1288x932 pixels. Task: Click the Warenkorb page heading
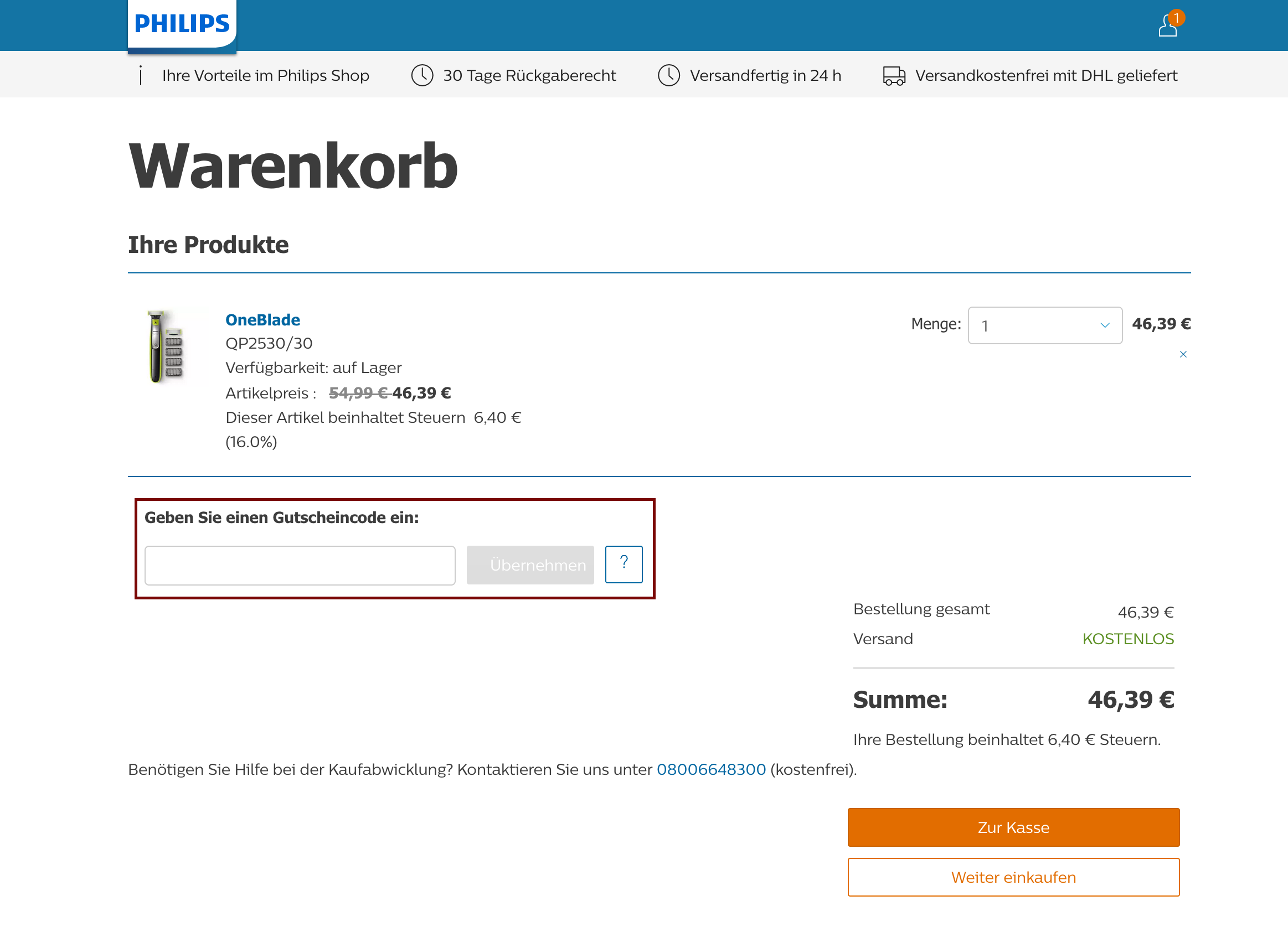[x=293, y=165]
